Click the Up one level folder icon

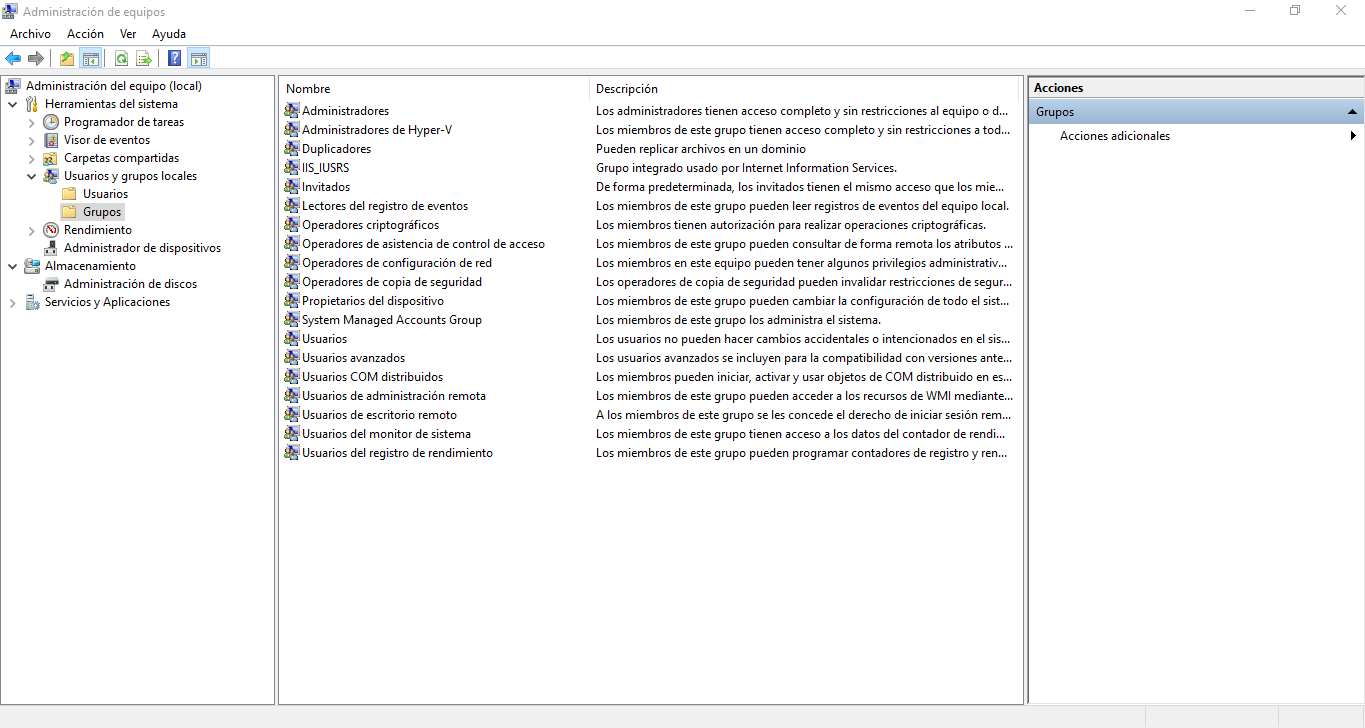pyautogui.click(x=67, y=58)
